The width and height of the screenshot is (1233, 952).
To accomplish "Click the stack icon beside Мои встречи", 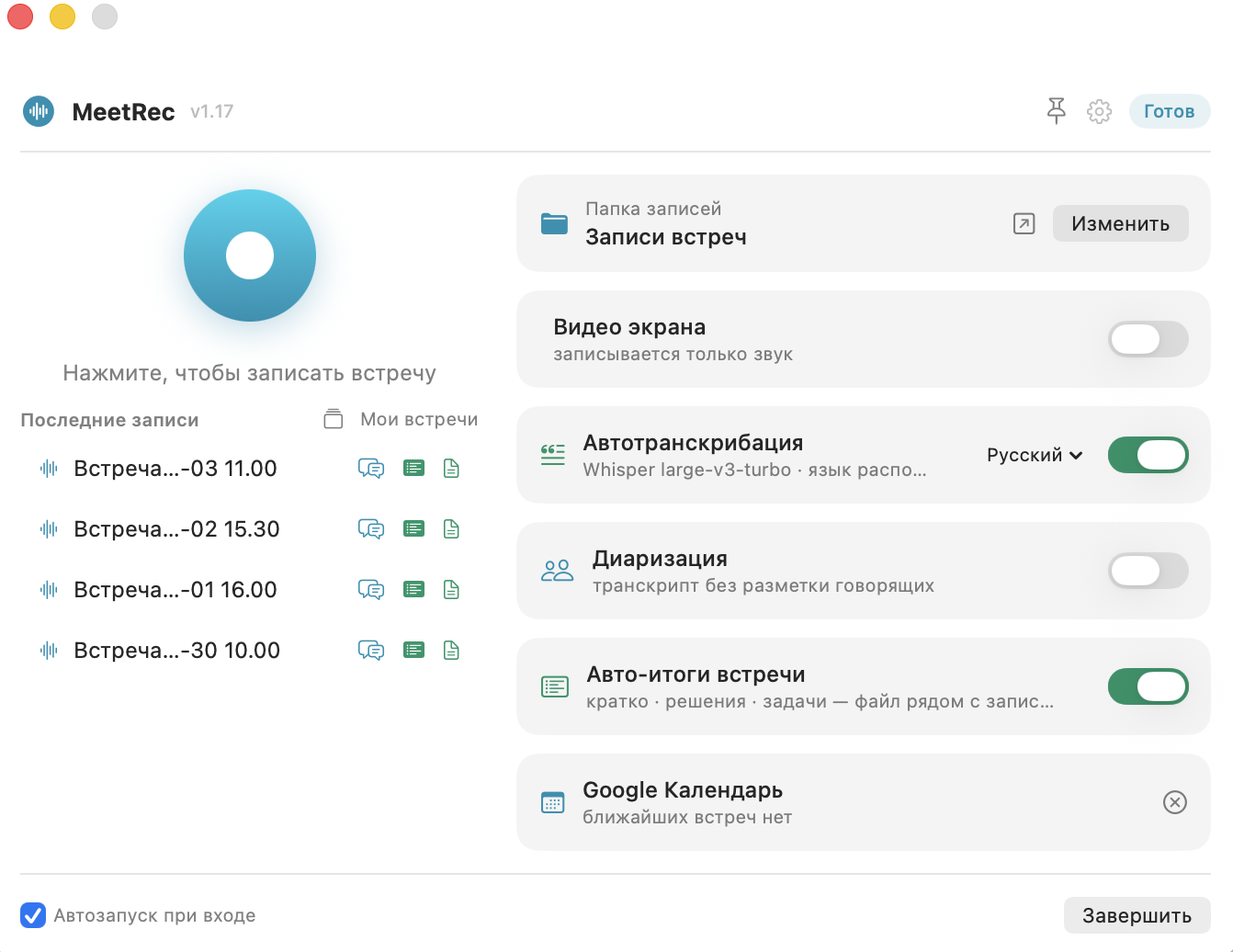I will click(x=334, y=419).
